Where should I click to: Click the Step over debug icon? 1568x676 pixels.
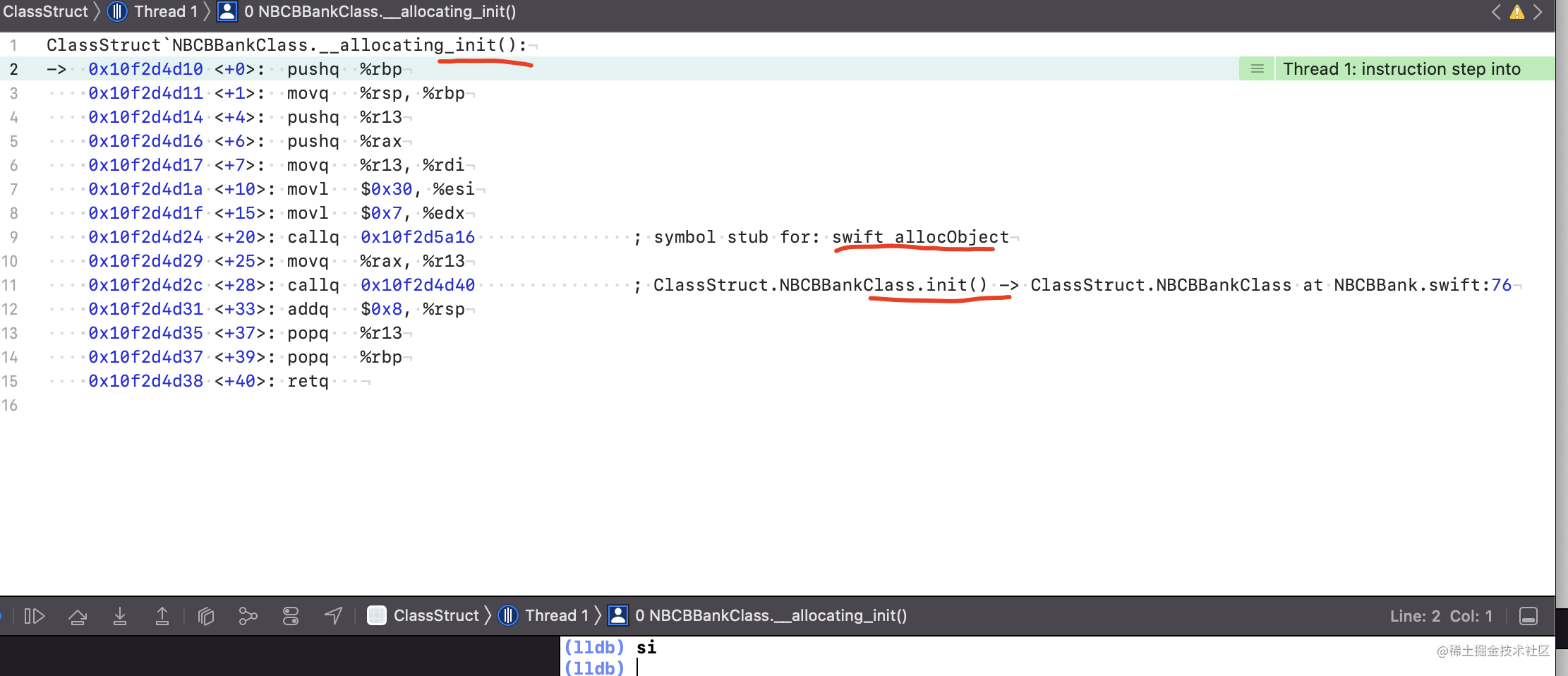pos(78,616)
